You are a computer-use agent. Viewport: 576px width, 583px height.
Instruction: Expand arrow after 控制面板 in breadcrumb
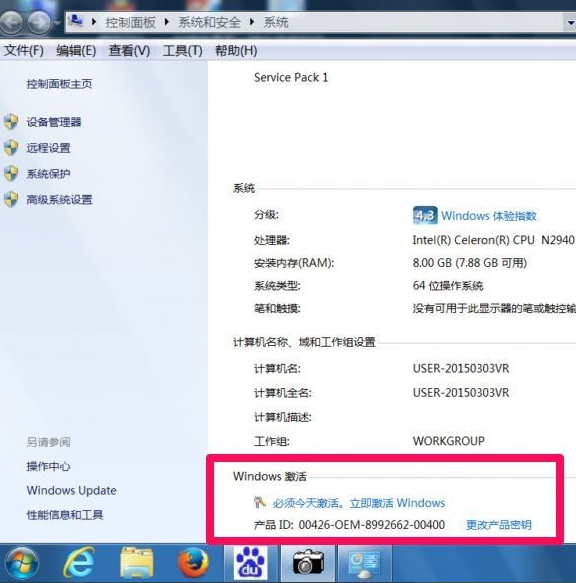(167, 22)
